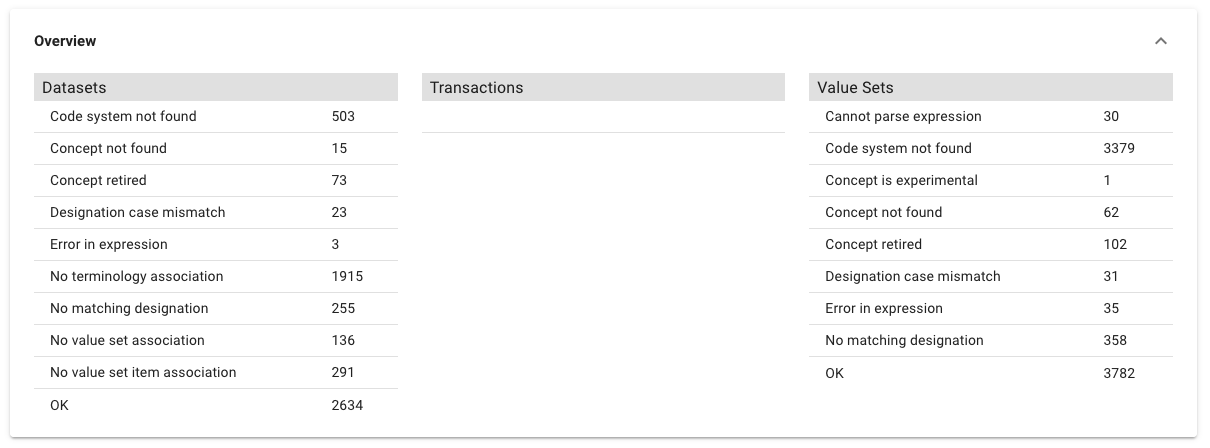Click Value Sets 'Error in expression' row

click(x=883, y=308)
